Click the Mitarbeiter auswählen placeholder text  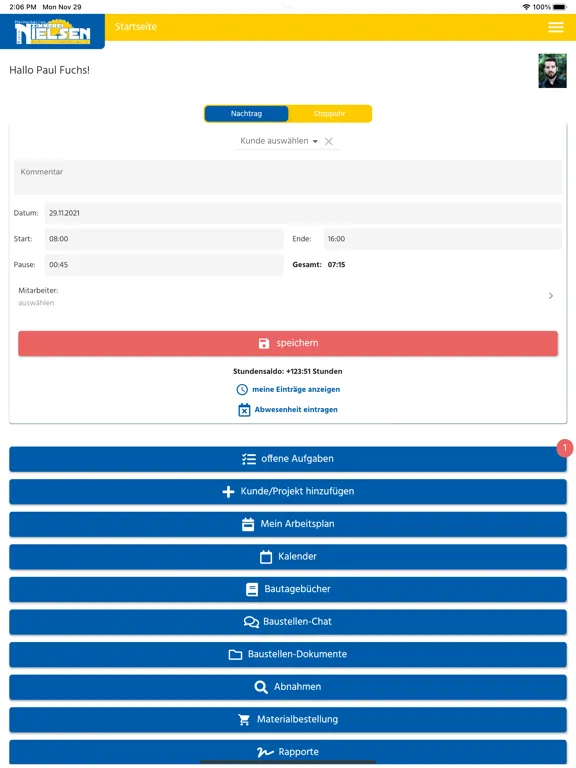coord(36,303)
